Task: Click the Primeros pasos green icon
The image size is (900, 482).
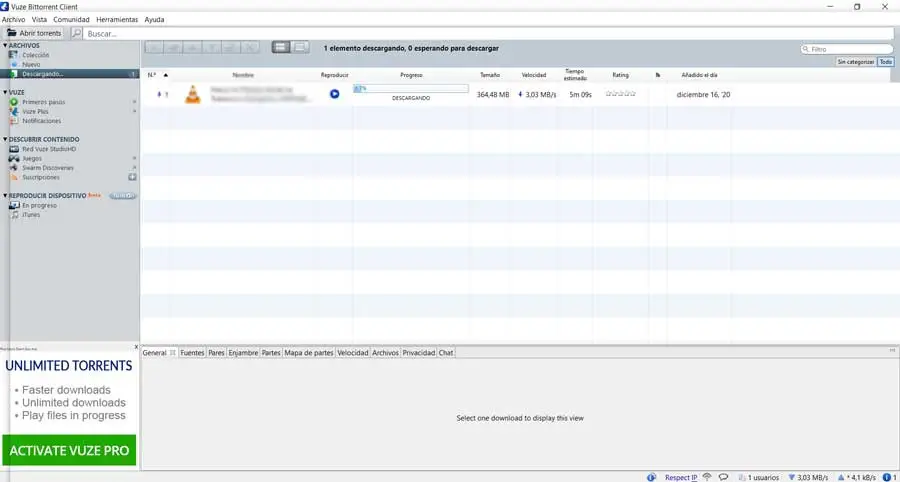Action: 14,102
